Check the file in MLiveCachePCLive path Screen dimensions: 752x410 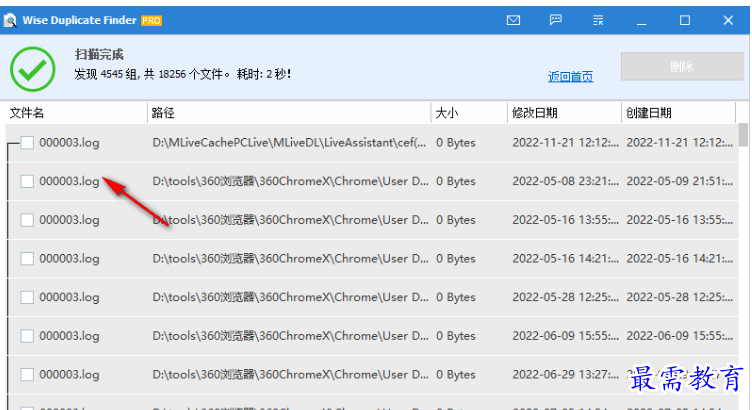click(27, 142)
